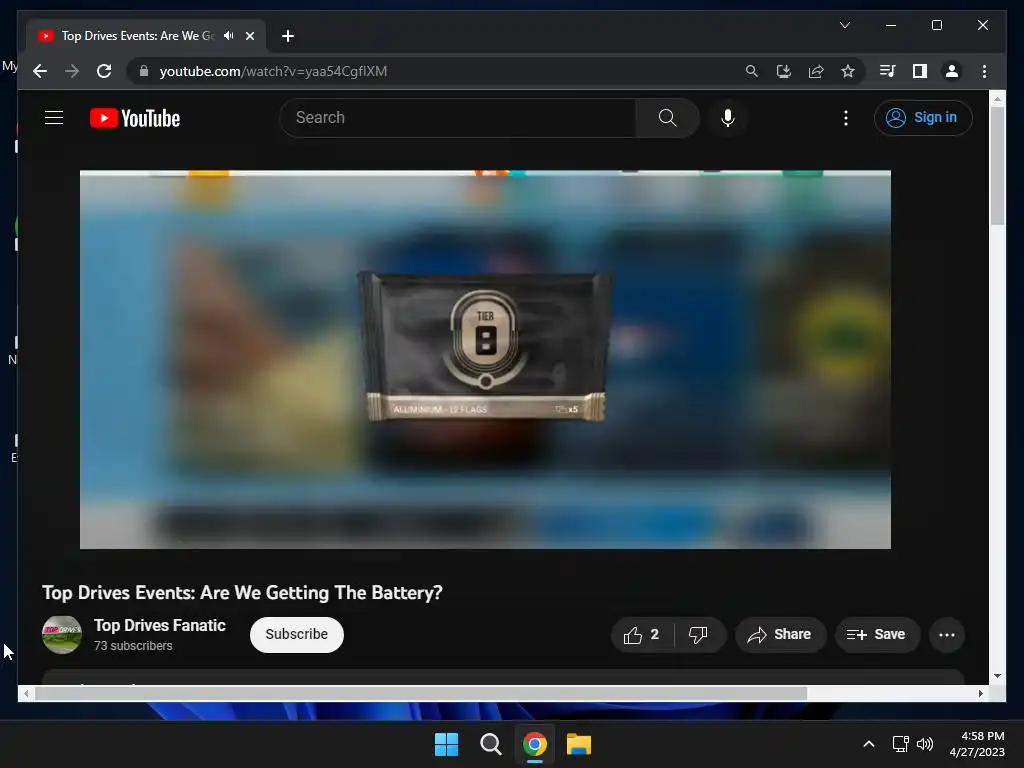Screen dimensions: 1024x768
Task: Save video to a playlist
Action: coord(876,635)
